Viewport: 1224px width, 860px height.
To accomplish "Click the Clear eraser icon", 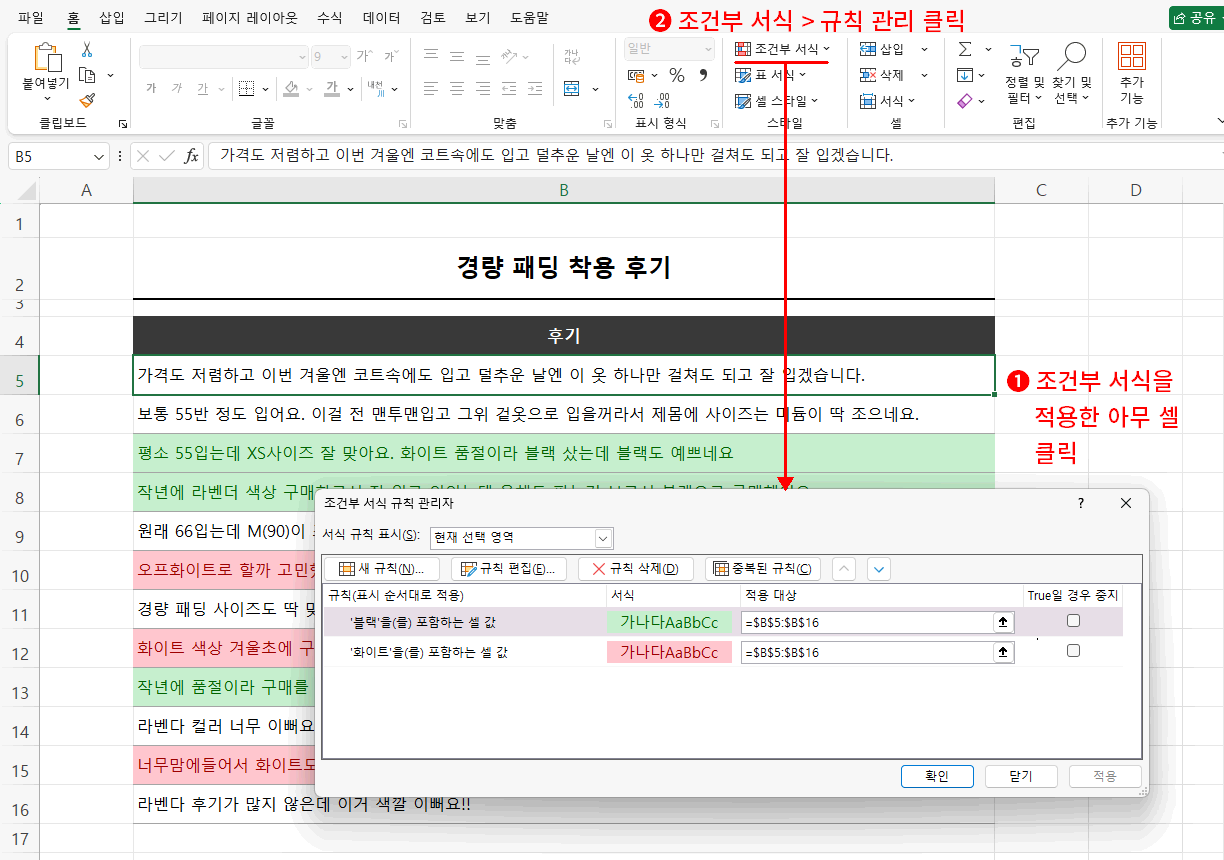I will [x=965, y=100].
